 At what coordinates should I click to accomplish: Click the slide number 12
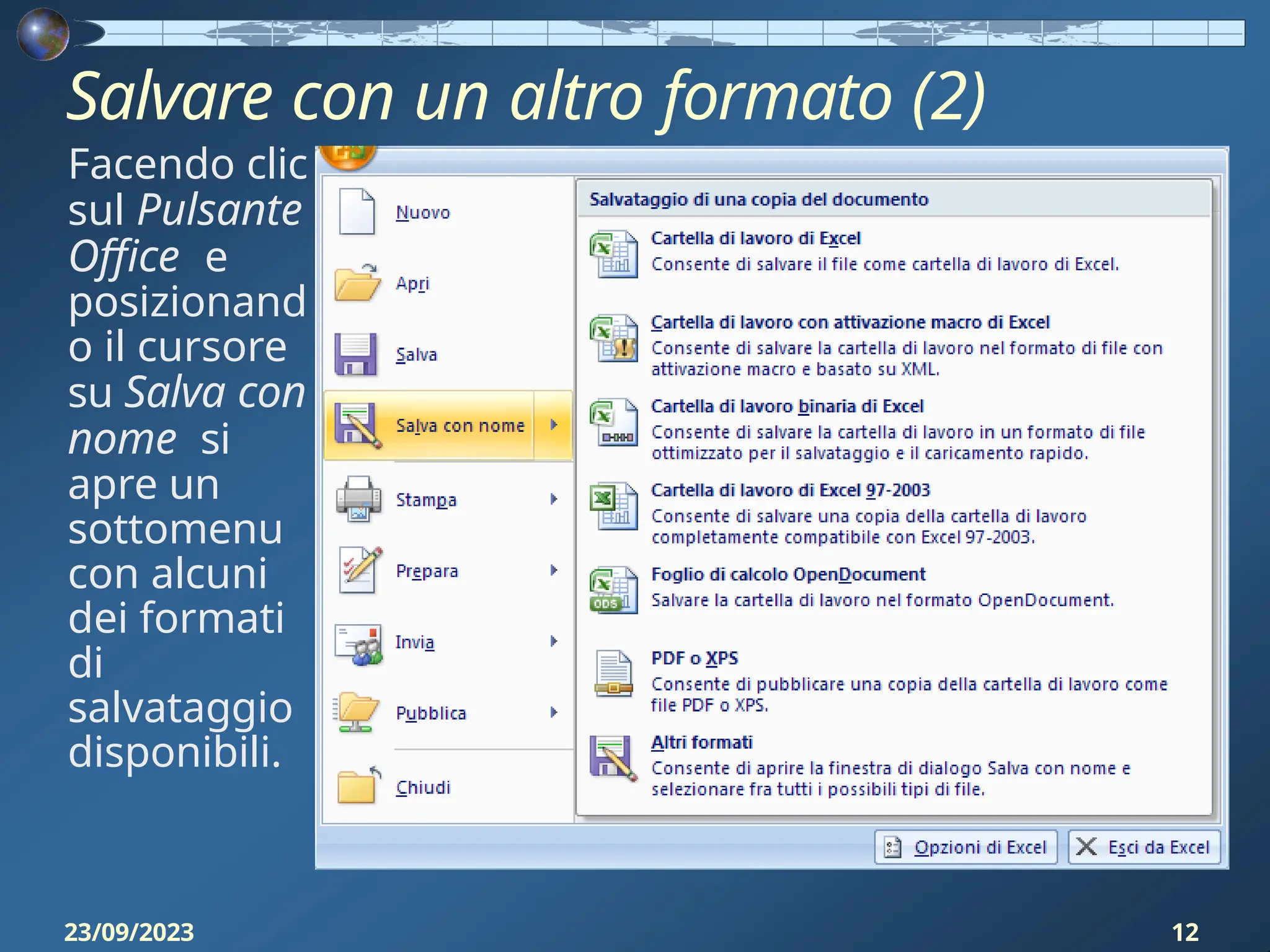point(1185,932)
